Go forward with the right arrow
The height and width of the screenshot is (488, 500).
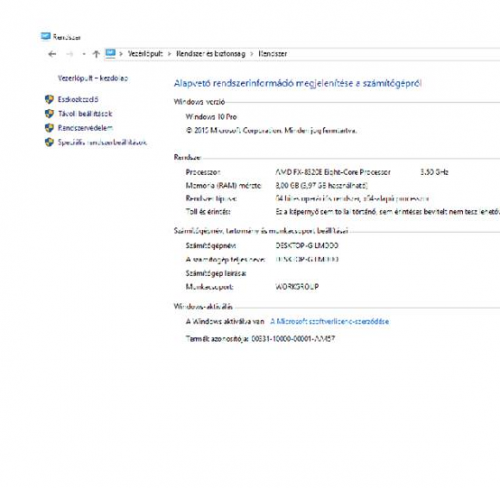[x=70, y=54]
